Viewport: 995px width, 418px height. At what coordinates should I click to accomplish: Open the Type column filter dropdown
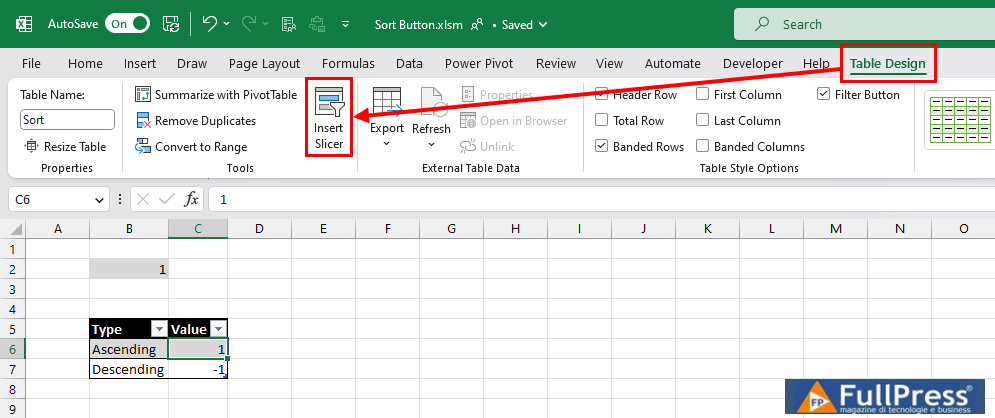(x=158, y=329)
